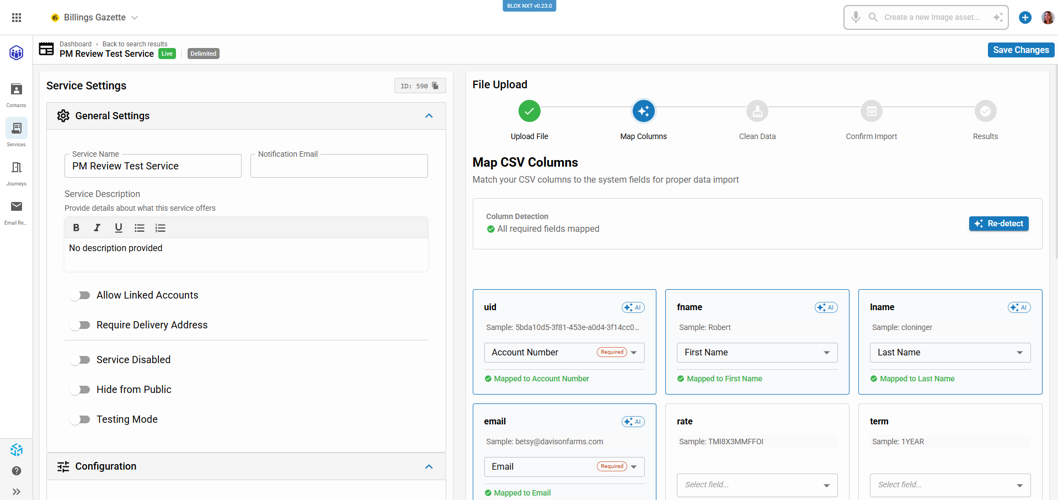Click 'Sample: TMI8X3MMFFOI' text

click(722, 441)
